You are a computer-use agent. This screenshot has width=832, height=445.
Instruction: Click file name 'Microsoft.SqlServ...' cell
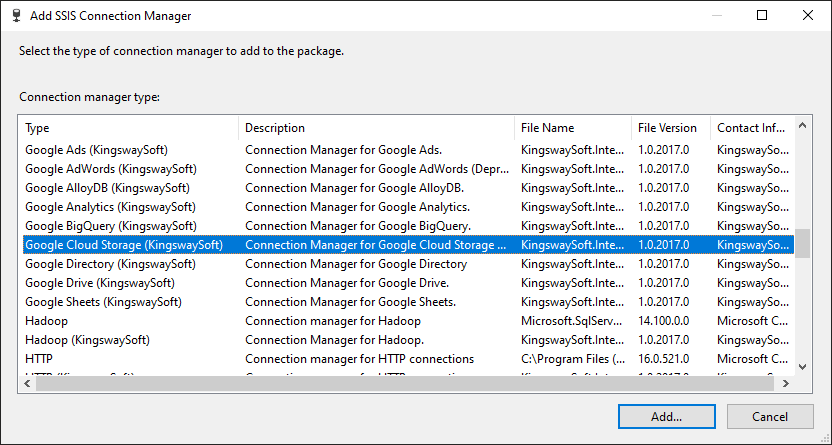(573, 321)
